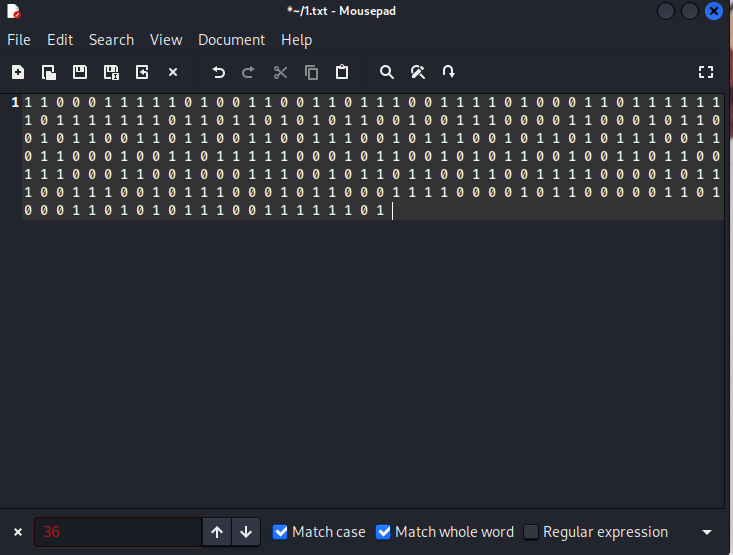733x555 pixels.
Task: Maximize the Mousepad window
Action: (x=690, y=11)
